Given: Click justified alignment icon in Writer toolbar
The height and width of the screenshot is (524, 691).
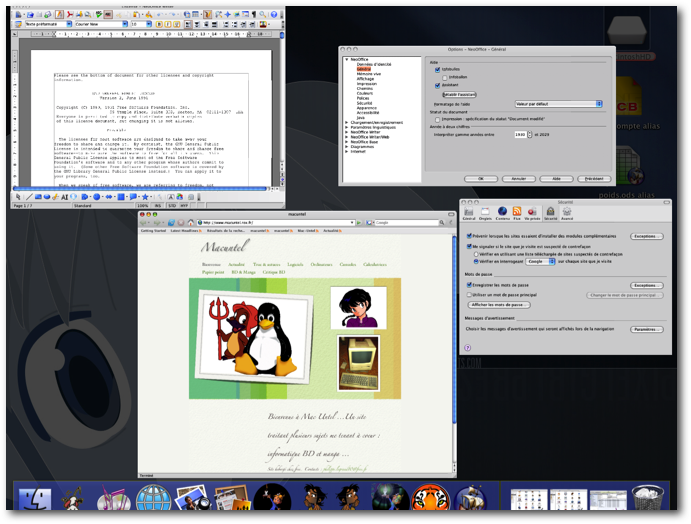Looking at the screenshot, I should click(x=214, y=24).
